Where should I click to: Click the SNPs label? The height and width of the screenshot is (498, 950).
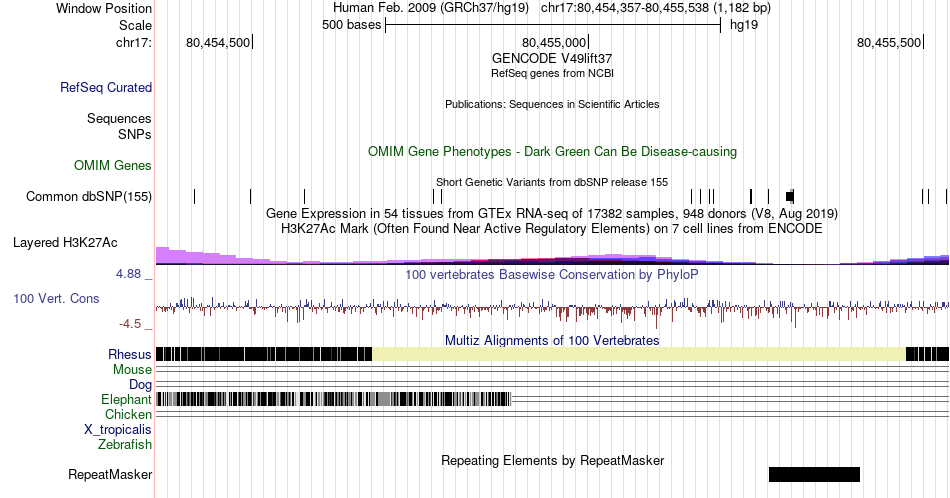tap(135, 134)
